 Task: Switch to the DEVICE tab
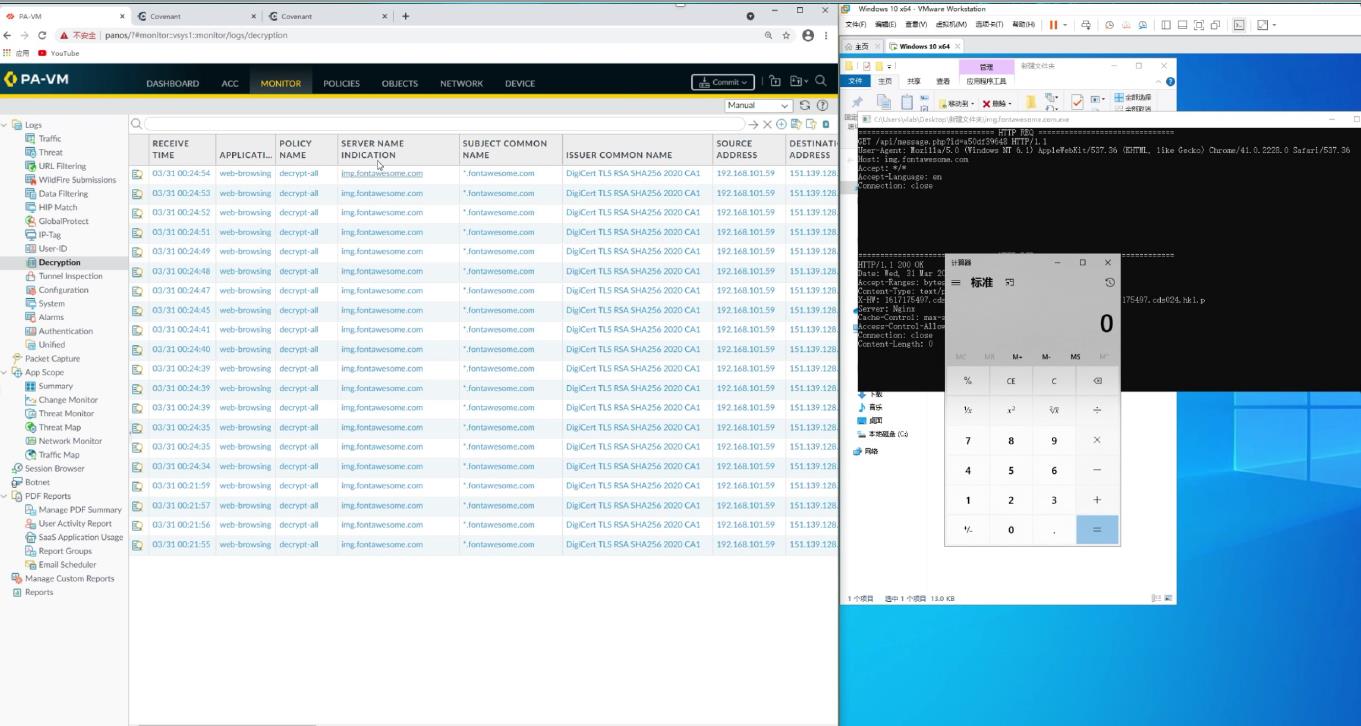[x=520, y=83]
